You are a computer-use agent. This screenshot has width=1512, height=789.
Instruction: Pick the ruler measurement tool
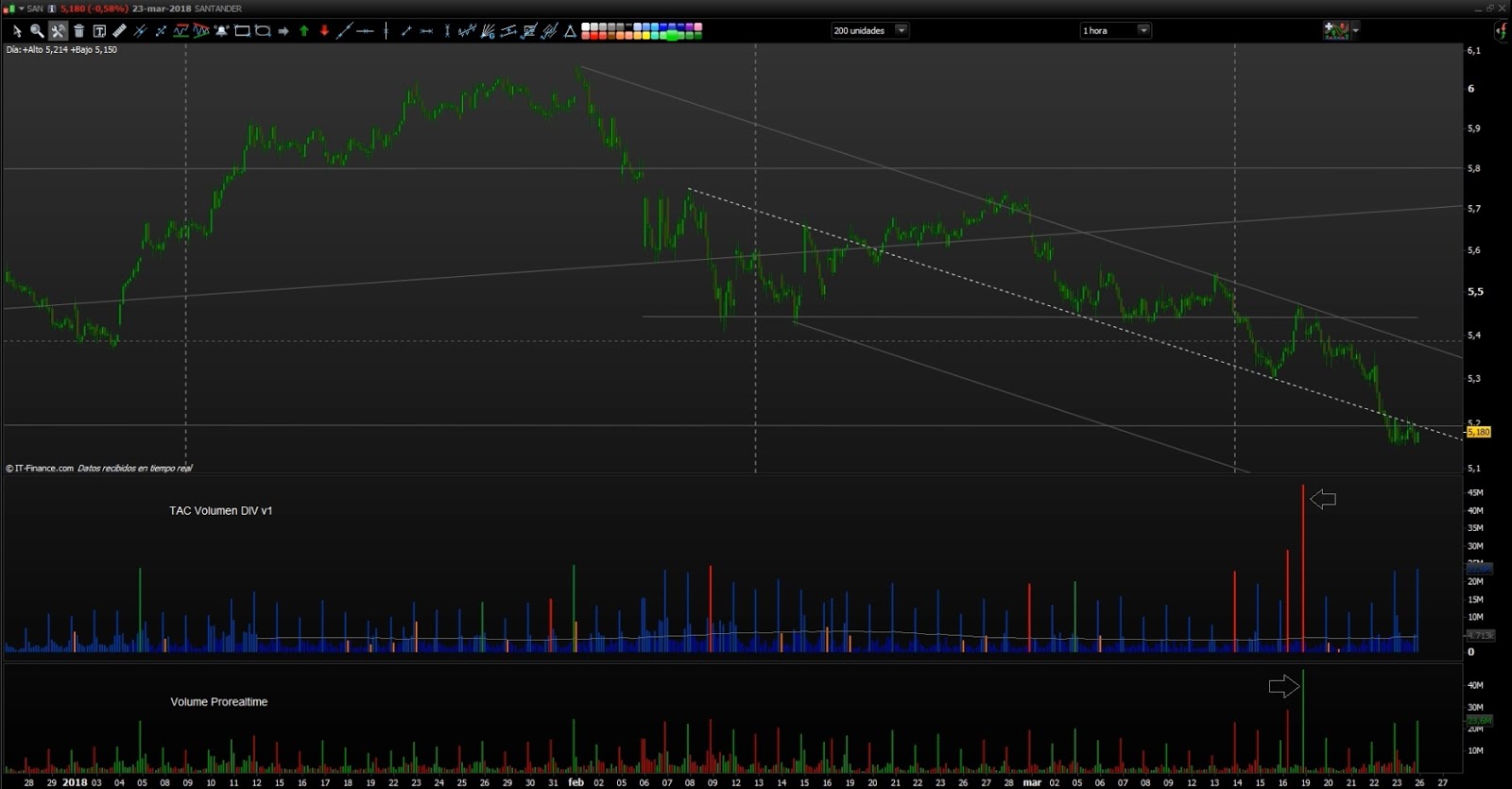(120, 31)
